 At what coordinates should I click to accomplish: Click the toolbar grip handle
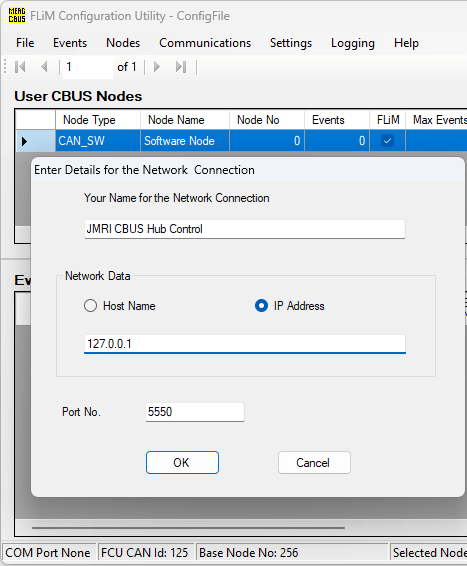(x=5, y=67)
